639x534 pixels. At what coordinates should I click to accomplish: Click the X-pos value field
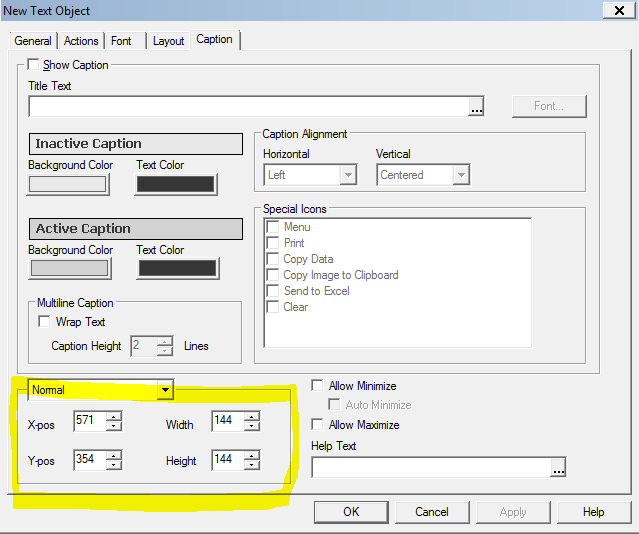tap(90, 421)
